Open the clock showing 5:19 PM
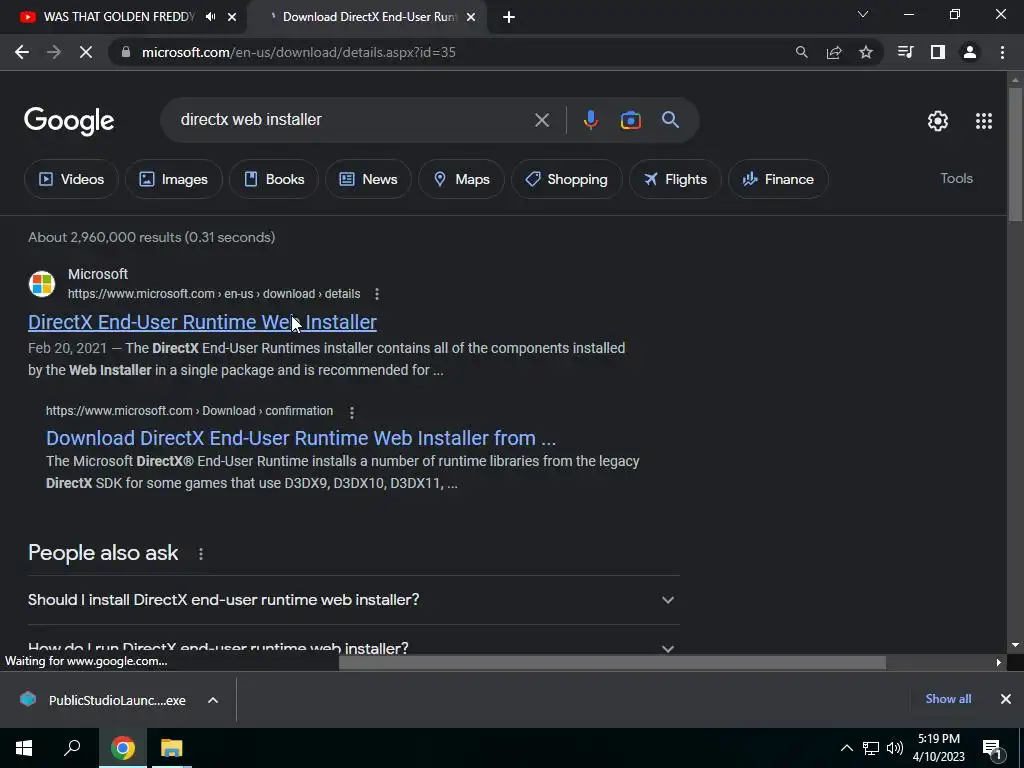This screenshot has width=1024, height=768. click(x=938, y=748)
